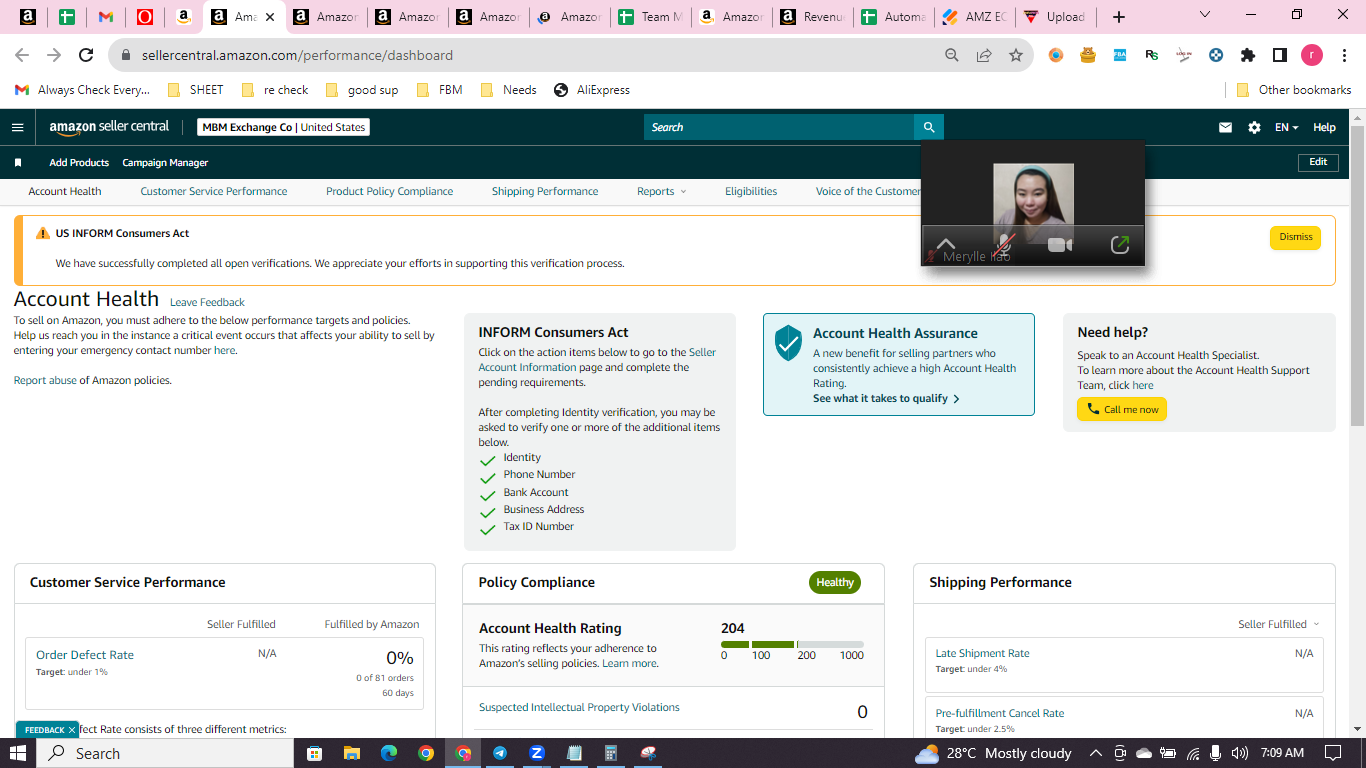
Task: Unmute the microphone in the video call overlay
Action: coord(1004,244)
